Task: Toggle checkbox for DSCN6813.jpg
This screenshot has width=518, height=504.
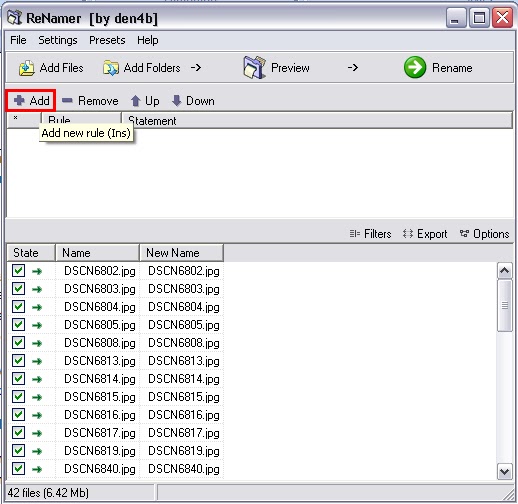Action: (18, 360)
